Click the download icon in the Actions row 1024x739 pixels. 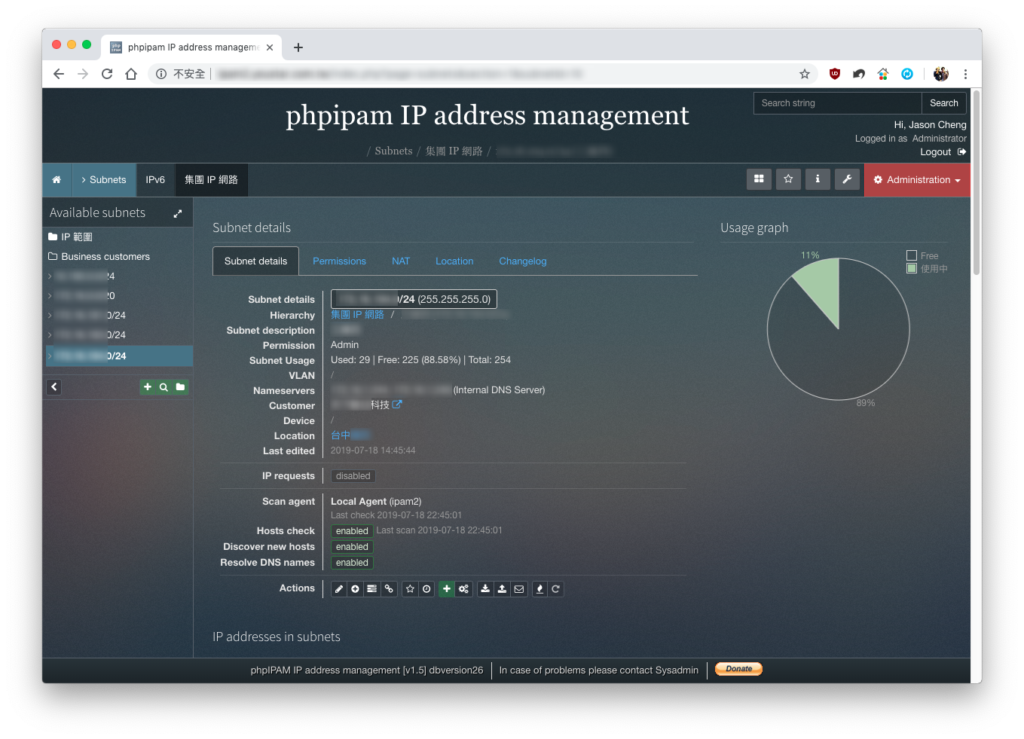(485, 589)
